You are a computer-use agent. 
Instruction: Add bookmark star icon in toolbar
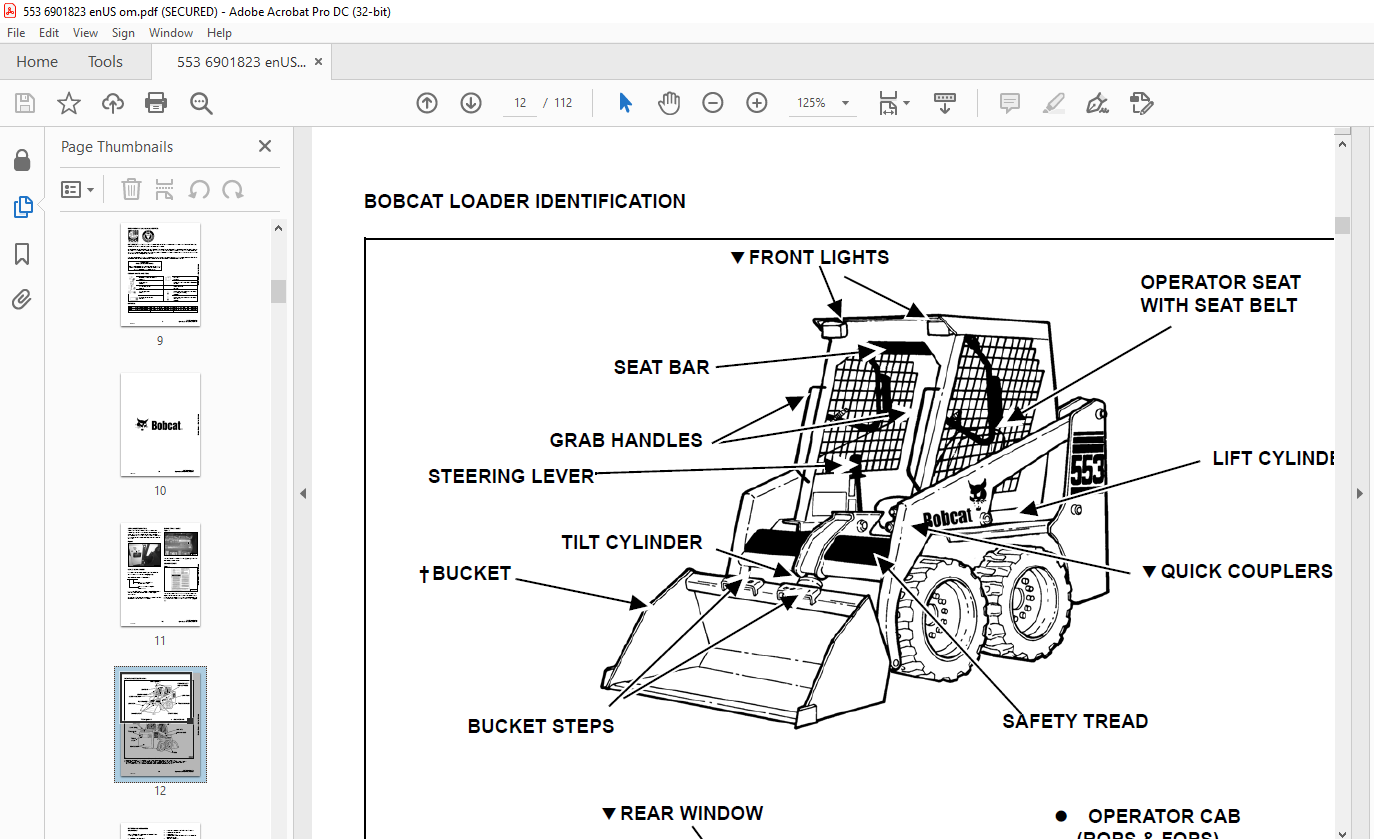click(68, 103)
